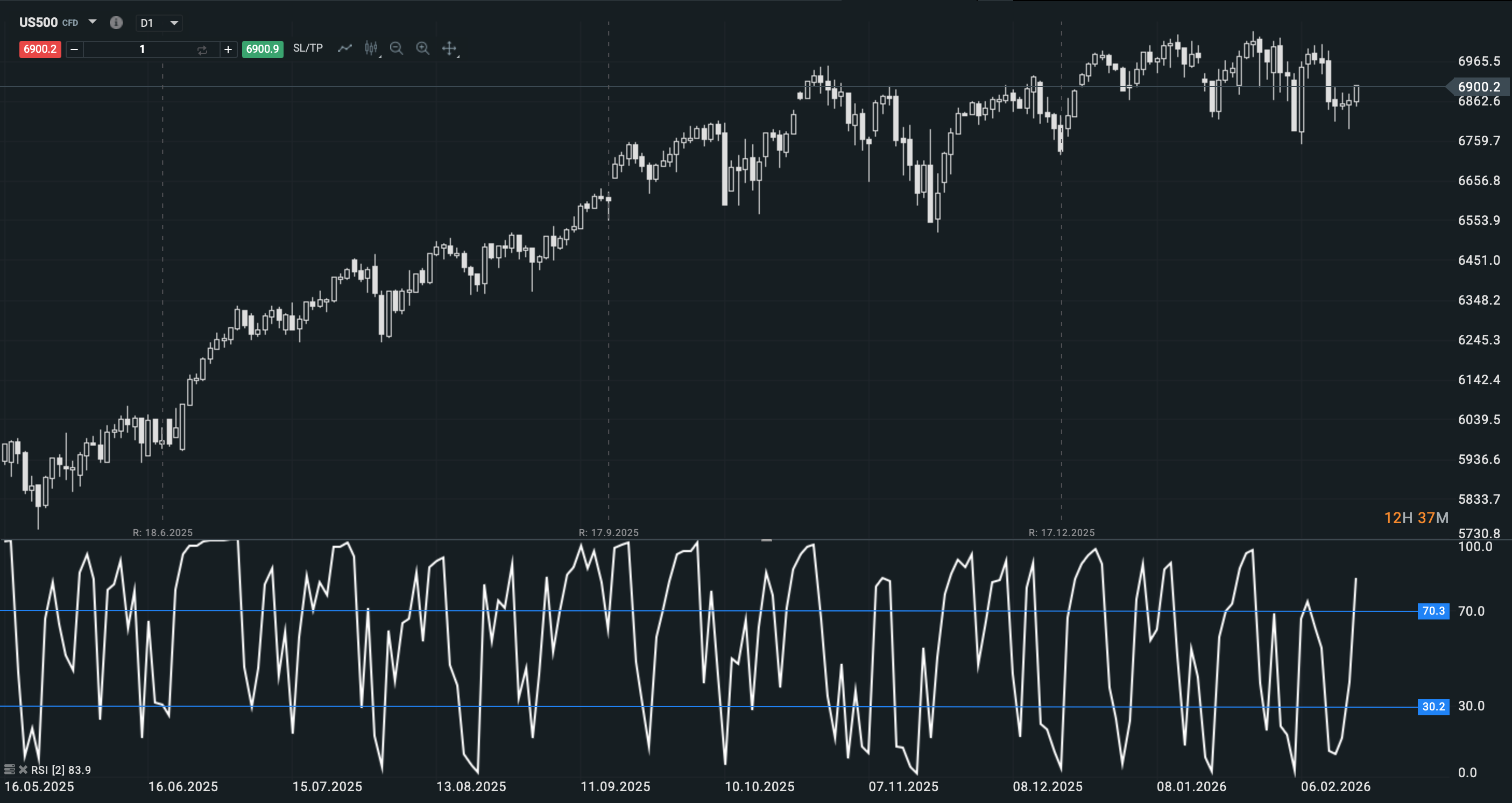This screenshot has height=803, width=1512.
Task: Buy at 6900.9 with the green button
Action: click(263, 50)
